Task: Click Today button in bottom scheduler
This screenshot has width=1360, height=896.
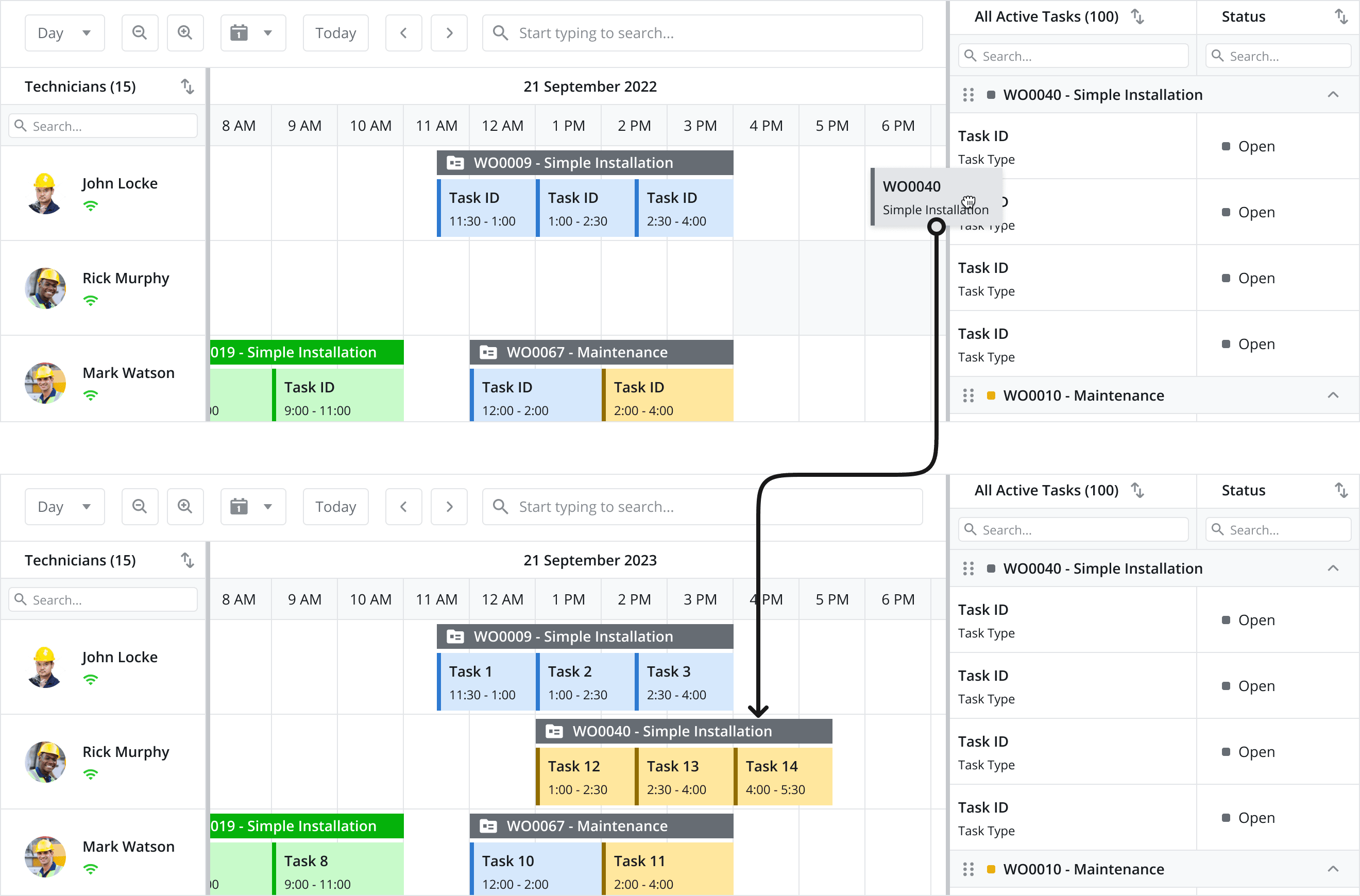Action: click(x=335, y=506)
